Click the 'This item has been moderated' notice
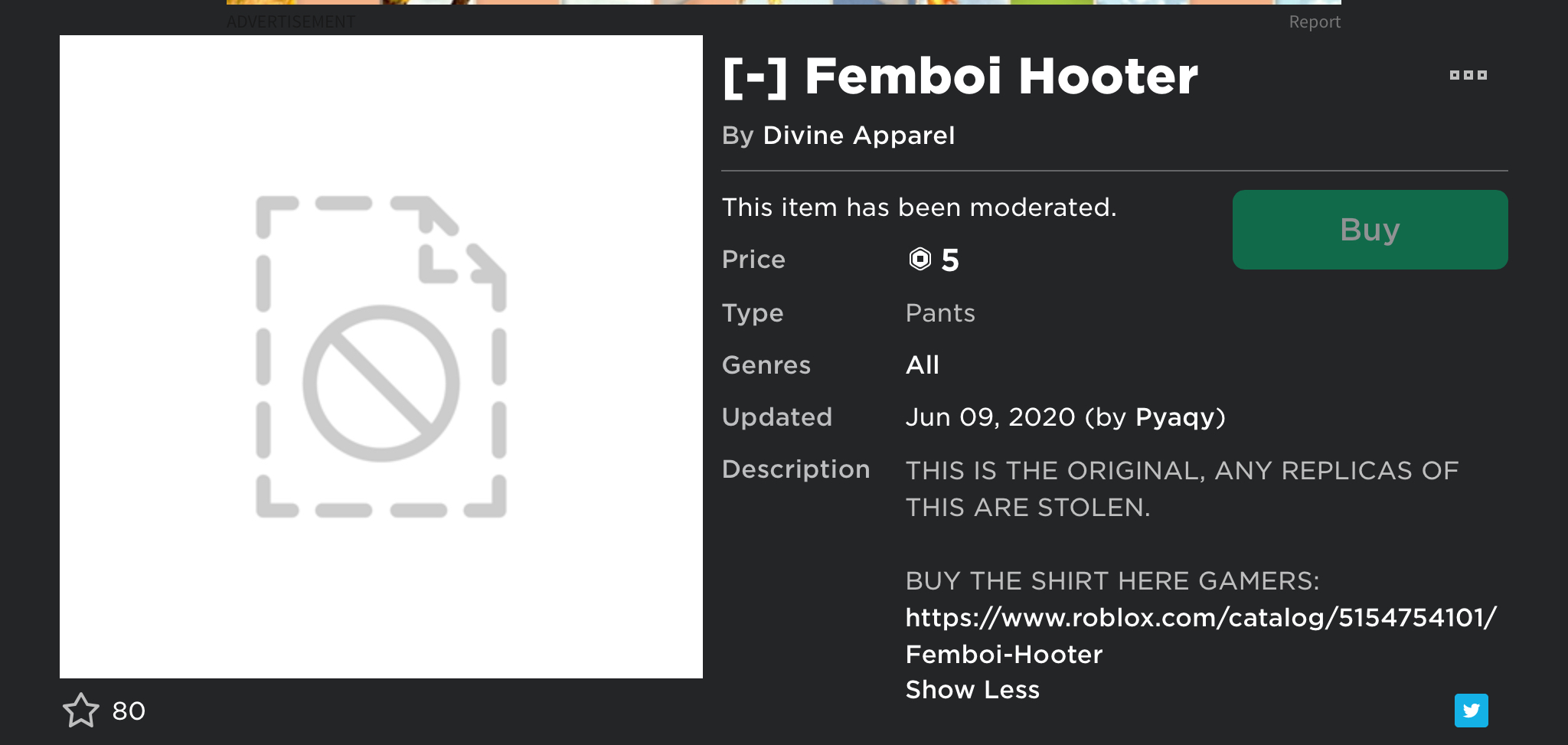 click(x=919, y=207)
